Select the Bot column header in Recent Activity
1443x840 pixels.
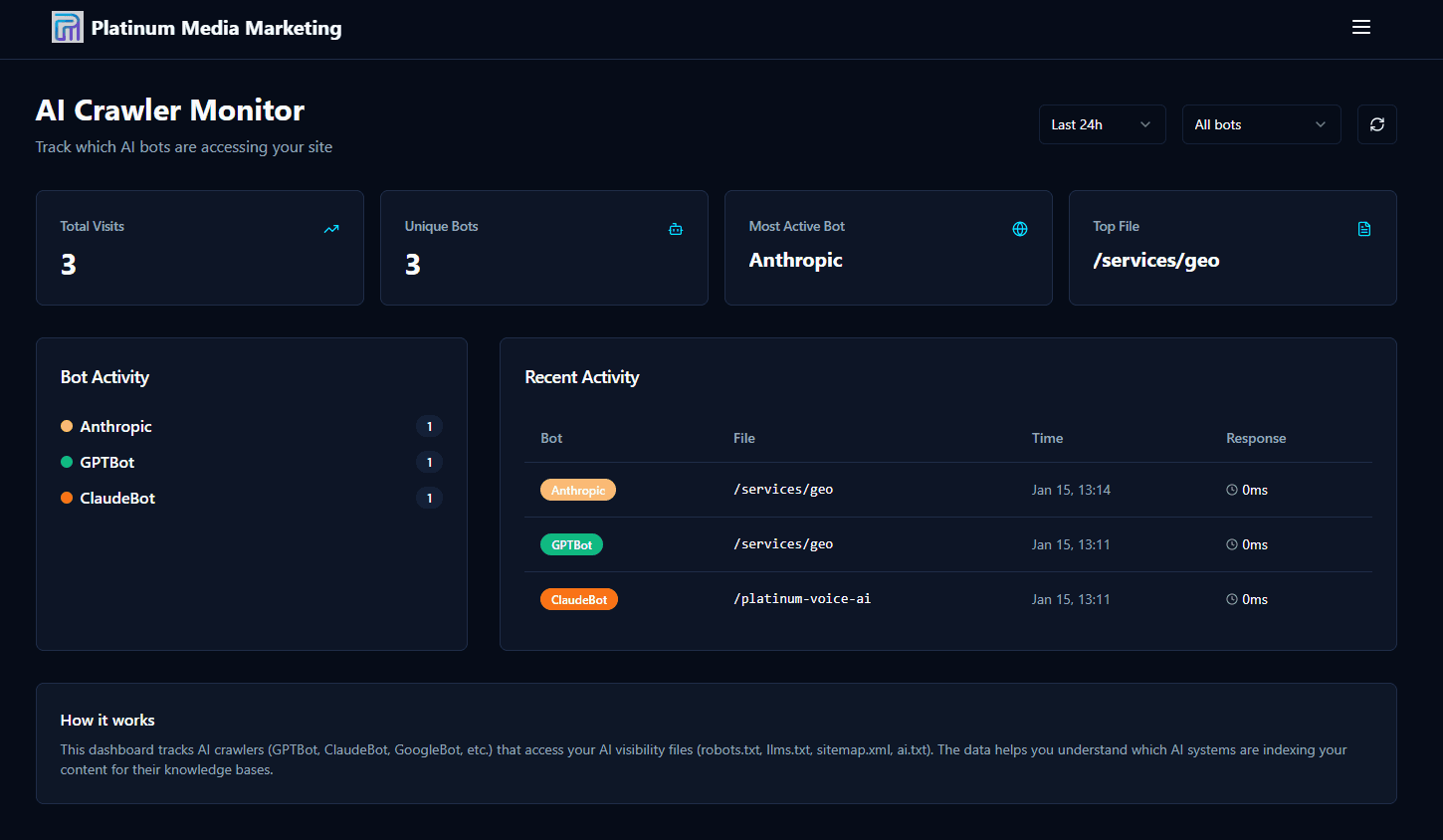pos(550,438)
